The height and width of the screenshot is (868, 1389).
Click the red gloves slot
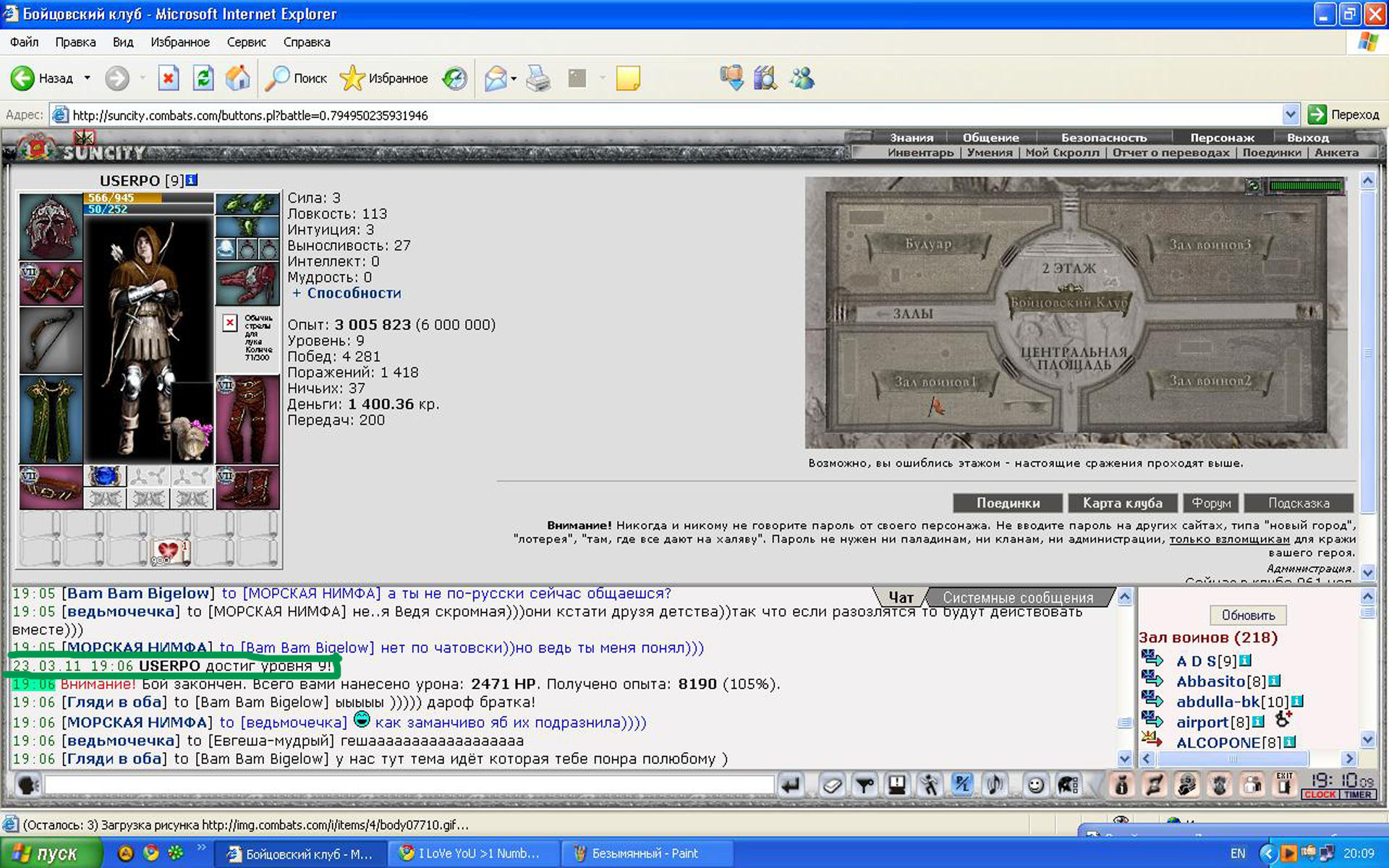(247, 284)
